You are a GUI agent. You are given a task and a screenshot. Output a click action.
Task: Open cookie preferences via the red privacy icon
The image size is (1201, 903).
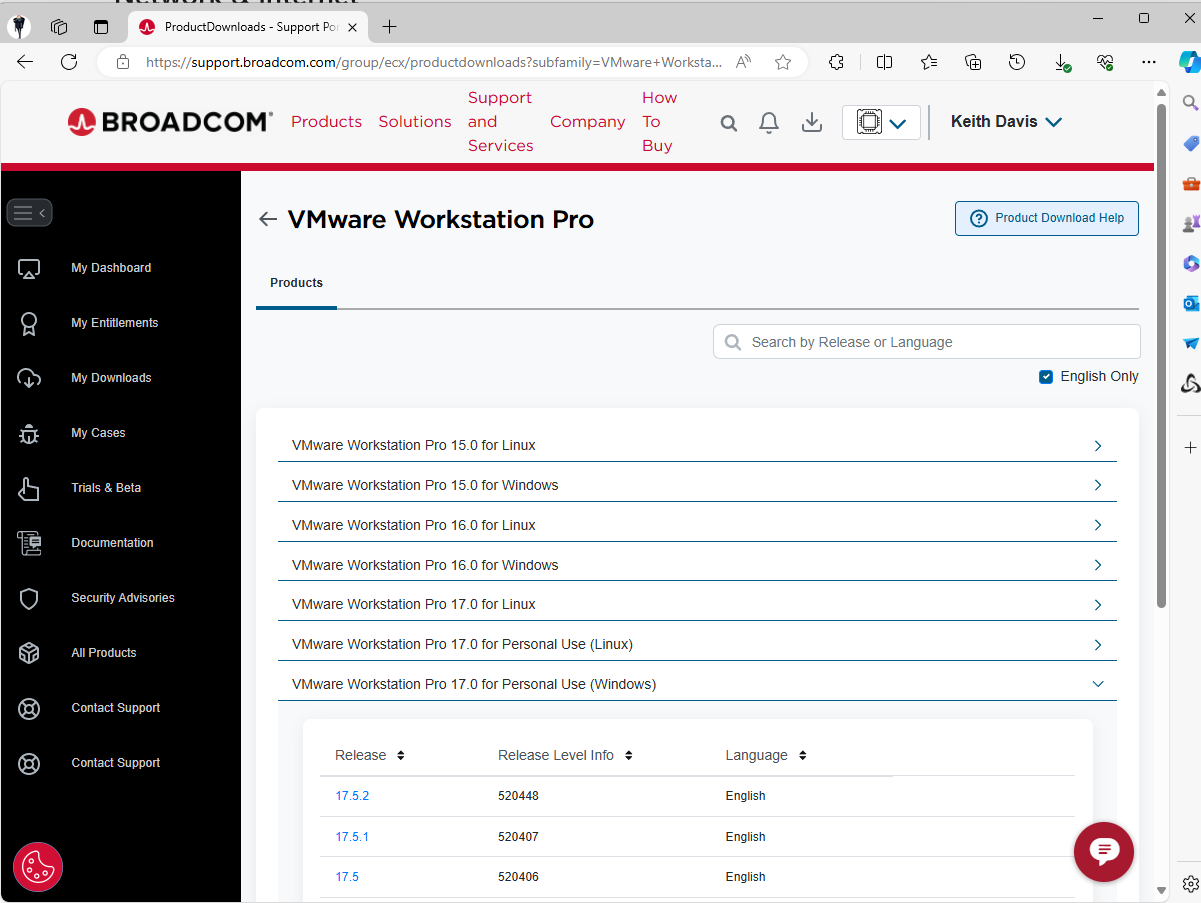[38, 867]
